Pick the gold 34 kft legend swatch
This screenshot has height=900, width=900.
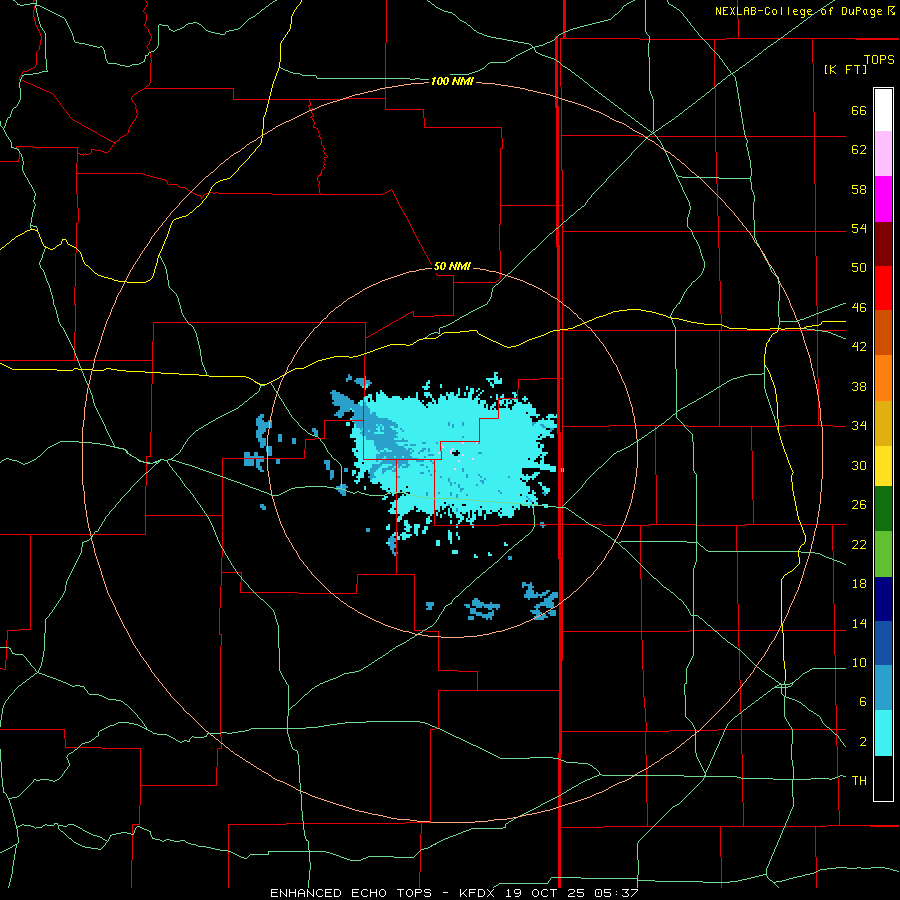pyautogui.click(x=883, y=423)
